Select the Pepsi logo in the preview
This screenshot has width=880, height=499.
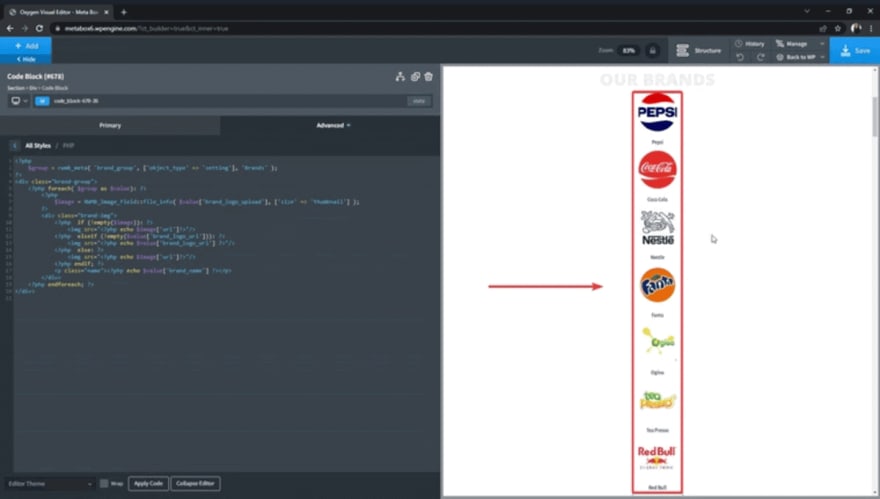coord(657,112)
